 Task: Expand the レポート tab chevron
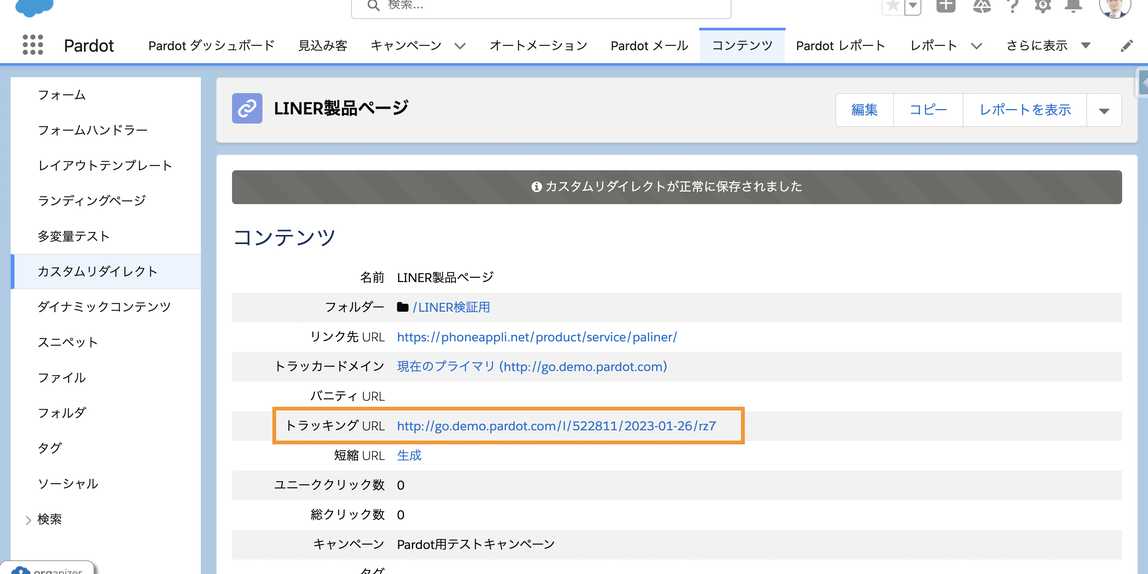click(x=976, y=45)
